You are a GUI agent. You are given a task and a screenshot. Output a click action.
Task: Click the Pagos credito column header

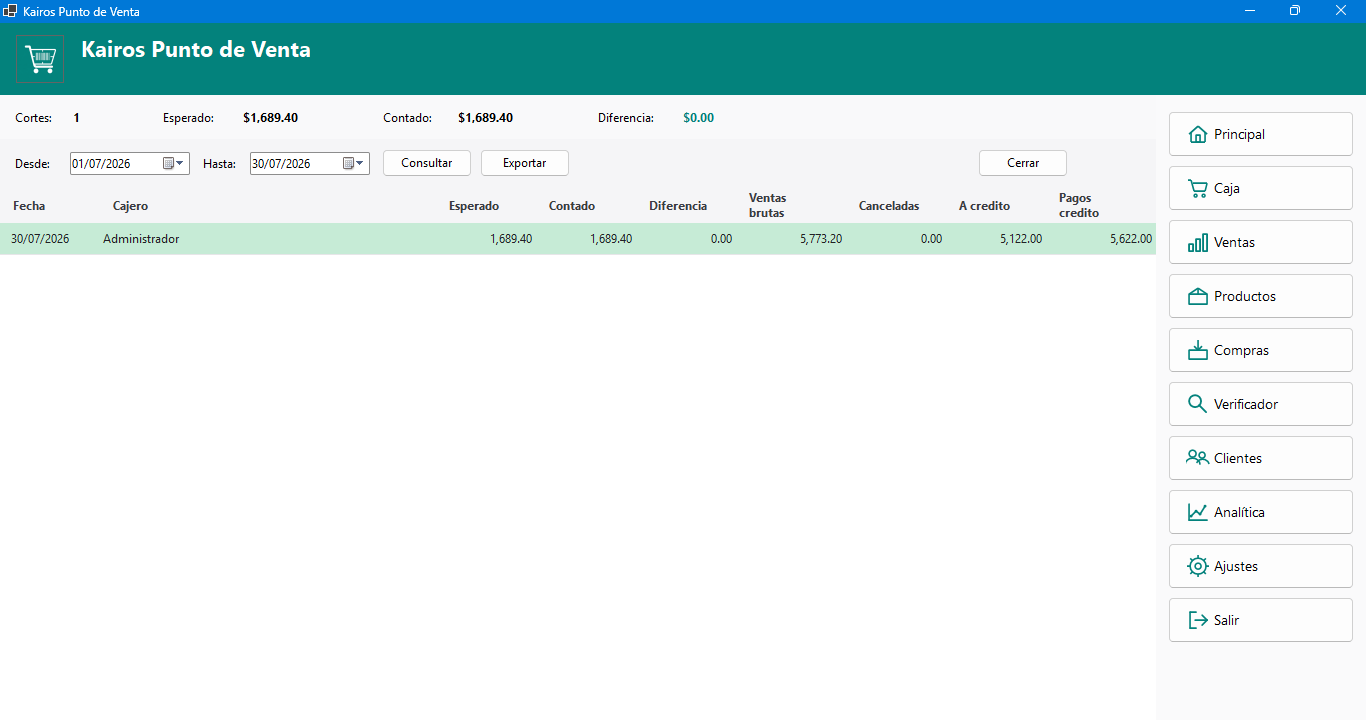[x=1079, y=205]
